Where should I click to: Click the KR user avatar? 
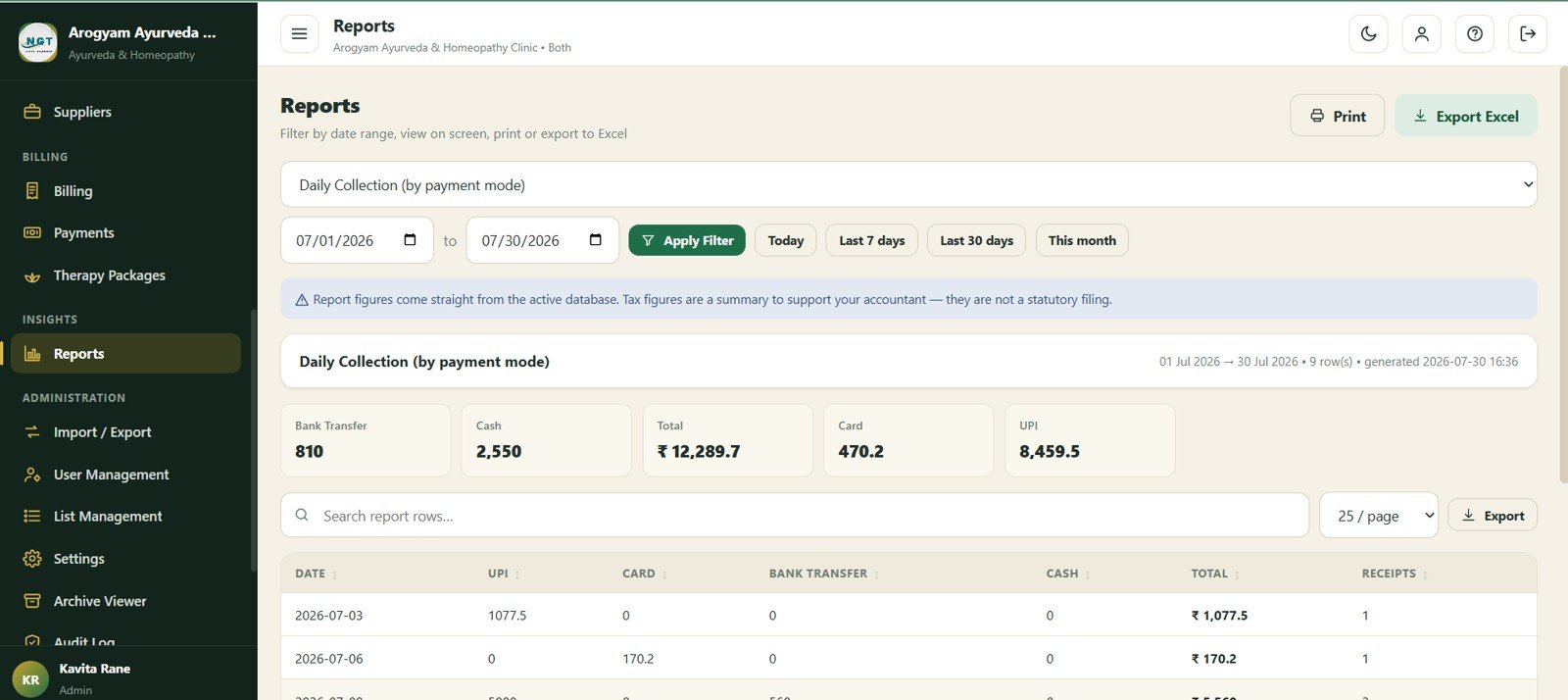[30, 679]
